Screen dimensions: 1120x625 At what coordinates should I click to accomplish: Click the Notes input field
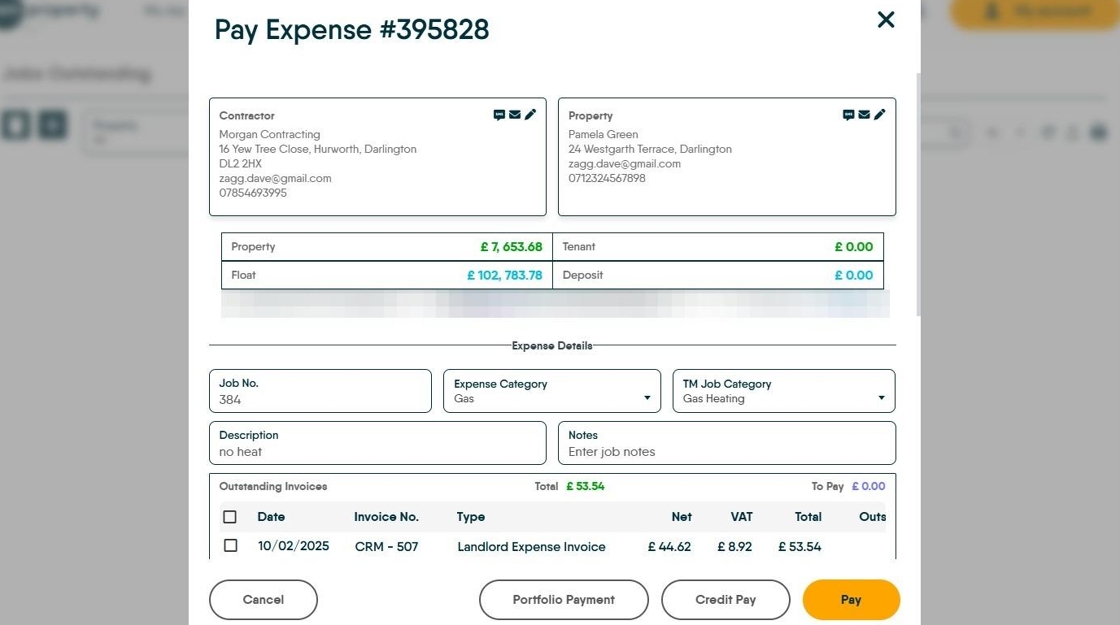coord(726,451)
